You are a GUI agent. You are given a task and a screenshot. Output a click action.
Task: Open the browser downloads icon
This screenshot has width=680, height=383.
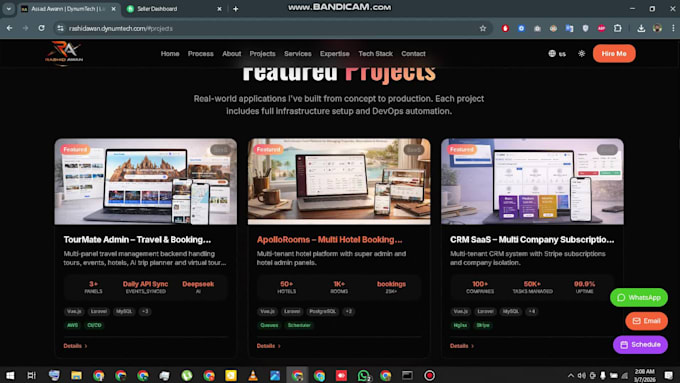pos(641,28)
